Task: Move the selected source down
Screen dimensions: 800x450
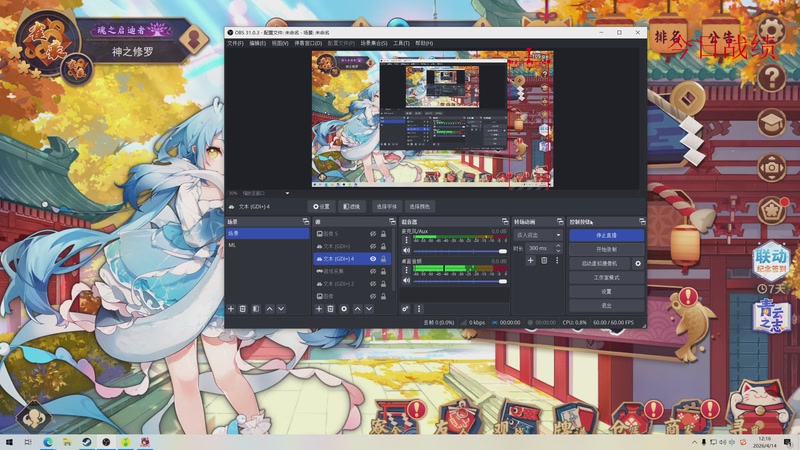Action: pyautogui.click(x=369, y=309)
